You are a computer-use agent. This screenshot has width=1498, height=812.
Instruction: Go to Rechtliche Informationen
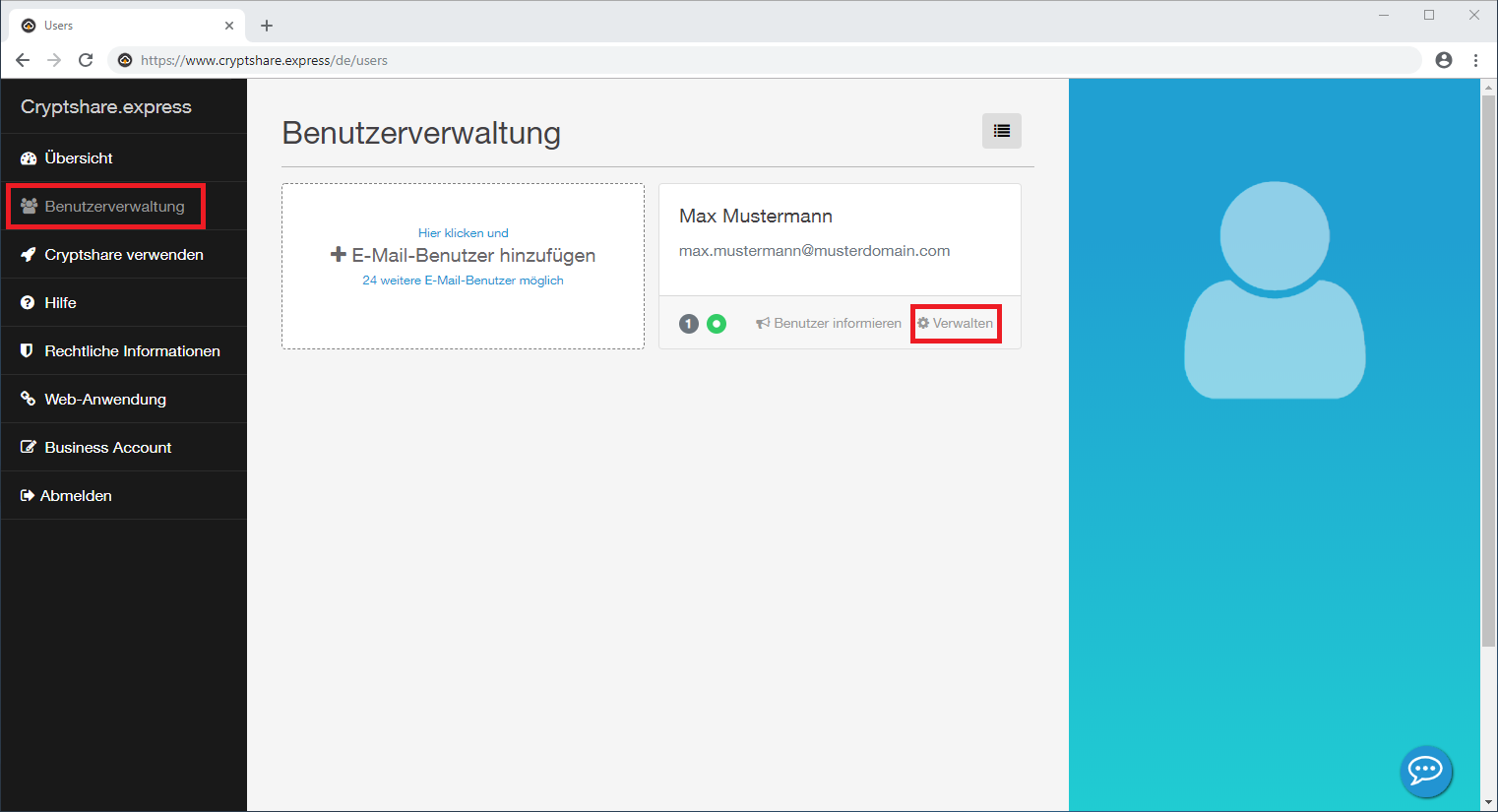[x=132, y=351]
